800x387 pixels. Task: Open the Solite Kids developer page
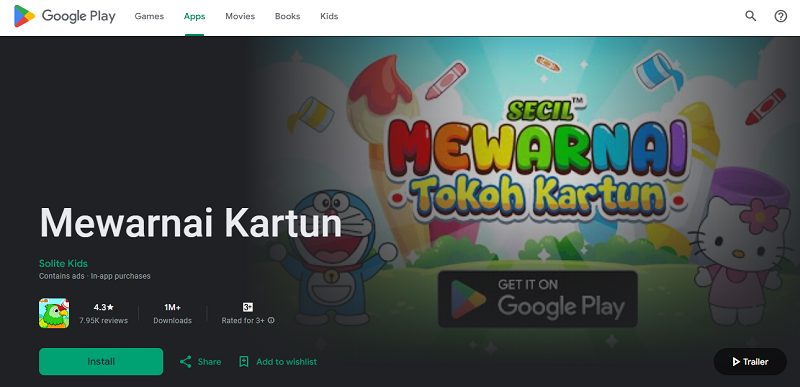point(63,264)
